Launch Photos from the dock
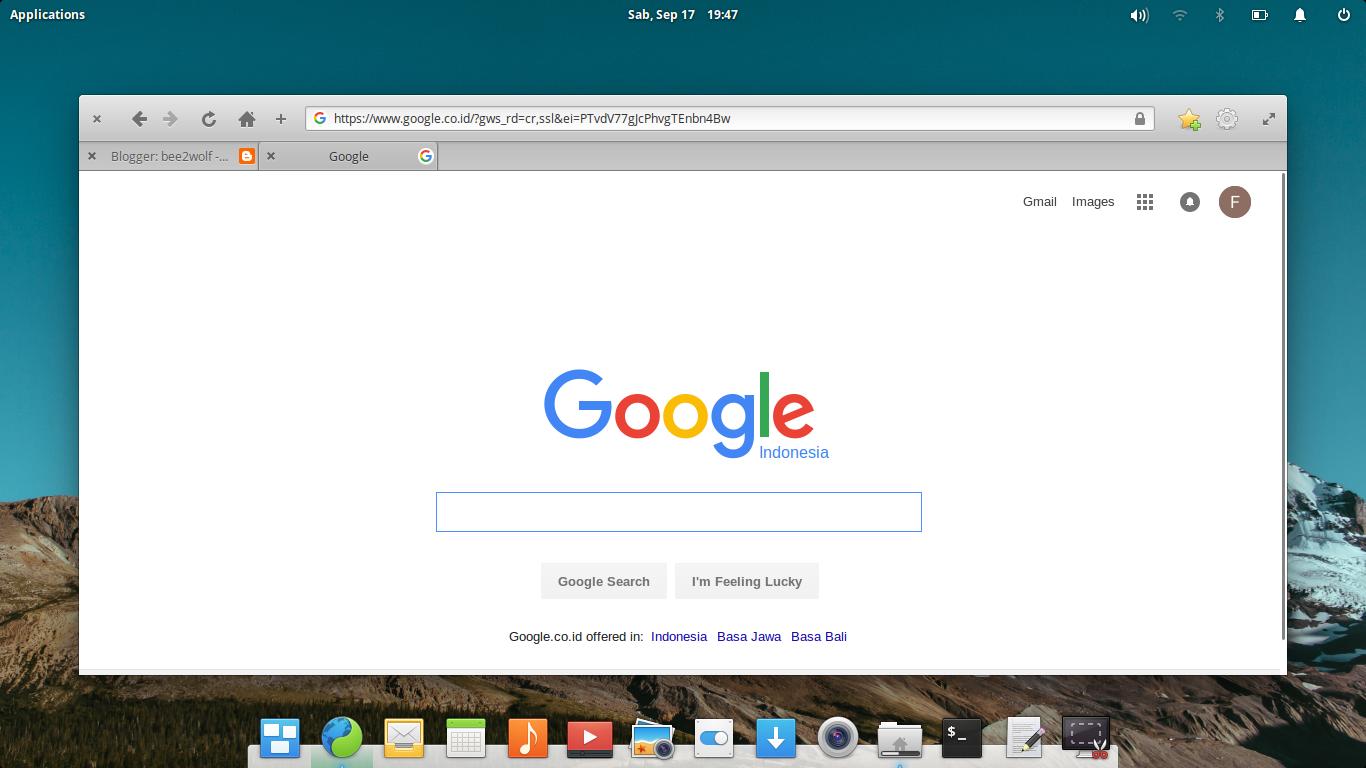Viewport: 1366px width, 768px height. point(652,739)
